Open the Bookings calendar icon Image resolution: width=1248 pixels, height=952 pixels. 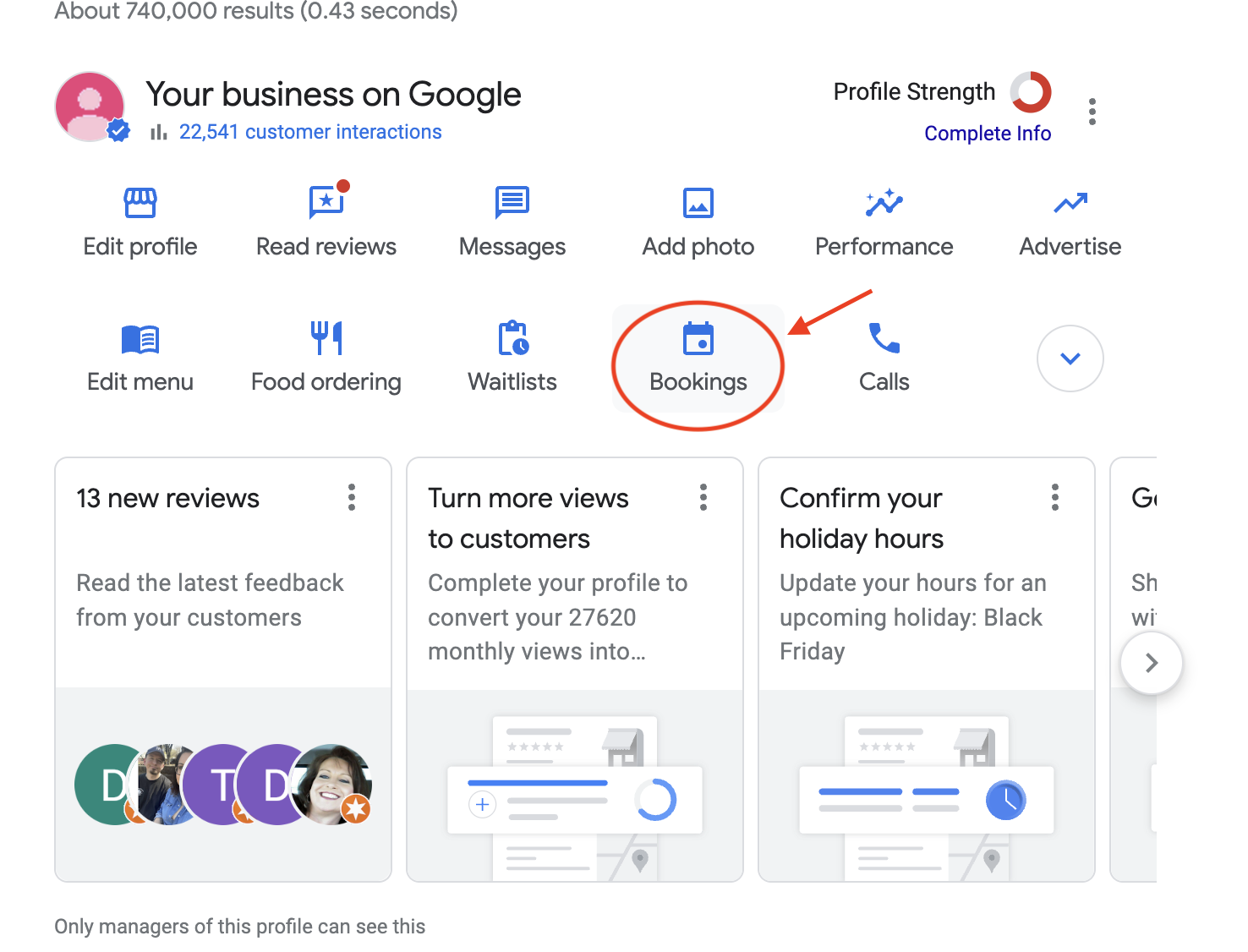pyautogui.click(x=698, y=338)
